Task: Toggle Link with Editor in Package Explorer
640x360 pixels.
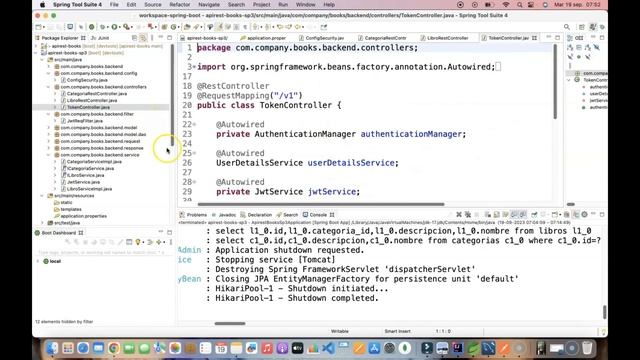Action: [x=143, y=38]
